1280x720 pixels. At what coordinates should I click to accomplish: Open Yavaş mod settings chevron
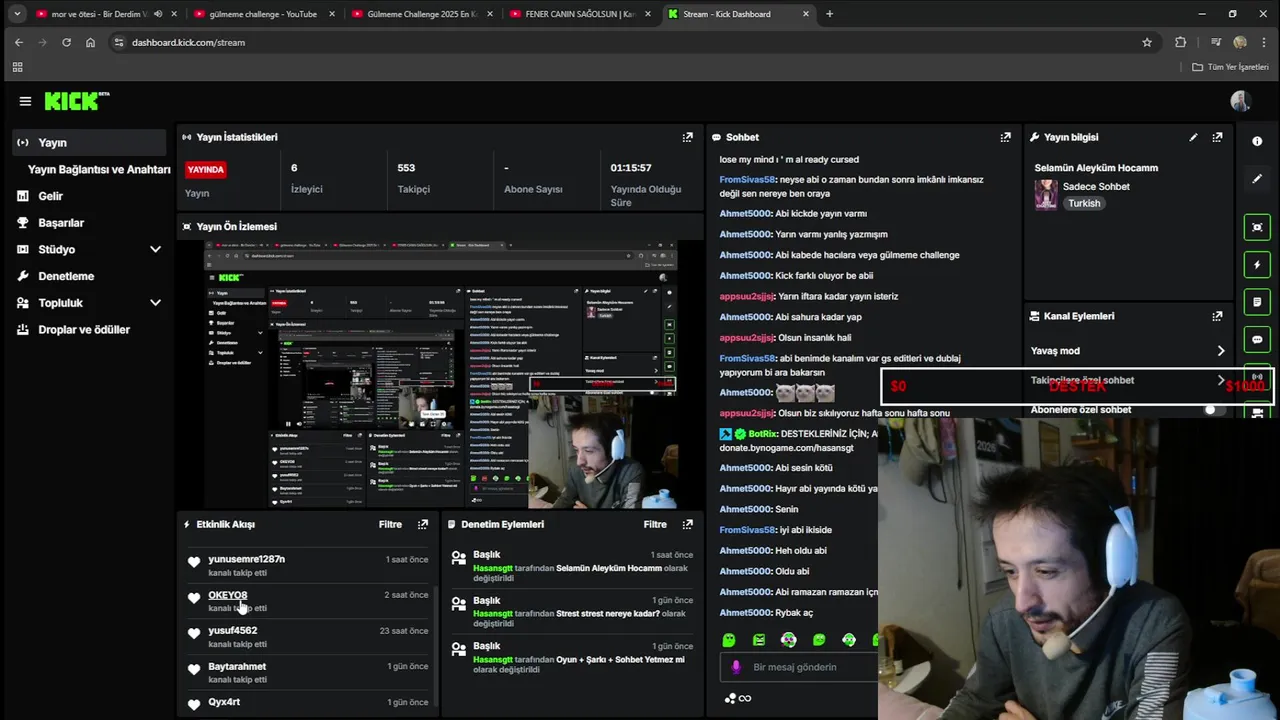(1220, 351)
